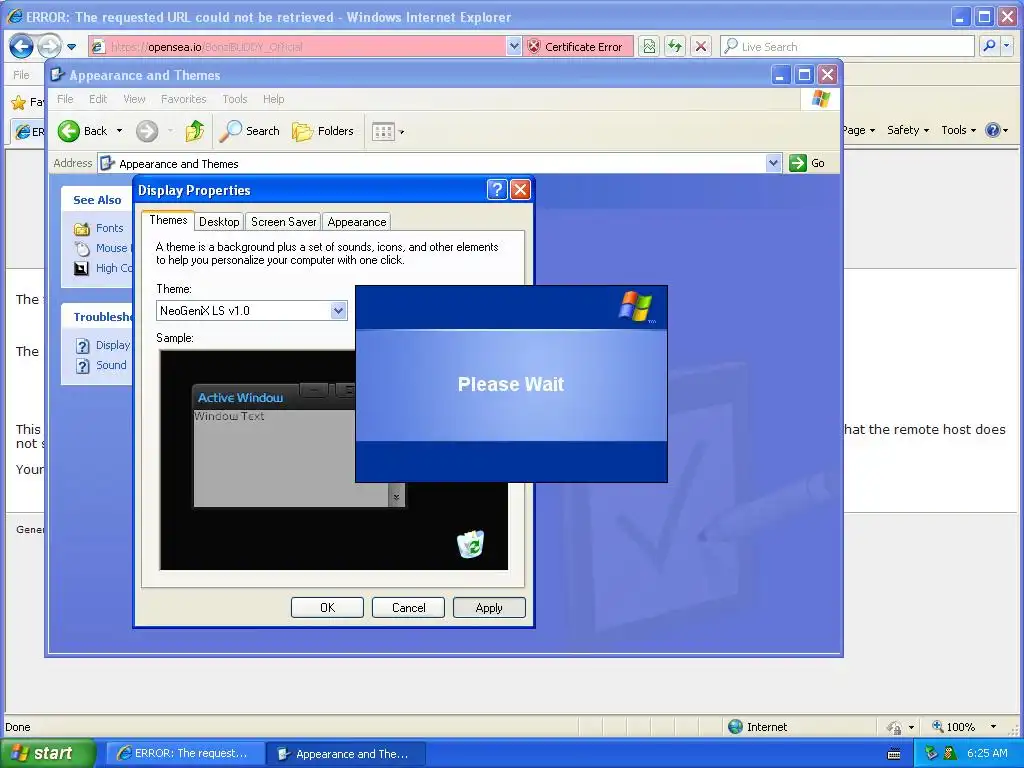This screenshot has width=1024, height=768.
Task: Click High Contrast icon in See Also
Action: pyautogui.click(x=81, y=268)
